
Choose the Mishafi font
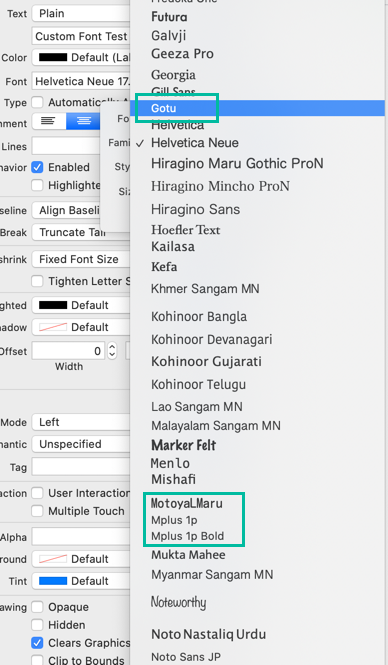tap(173, 480)
